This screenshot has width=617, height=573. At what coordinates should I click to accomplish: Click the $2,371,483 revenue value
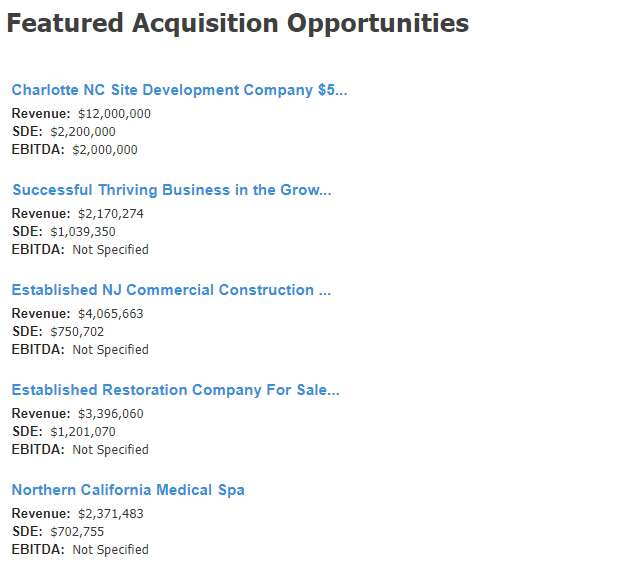tap(111, 514)
